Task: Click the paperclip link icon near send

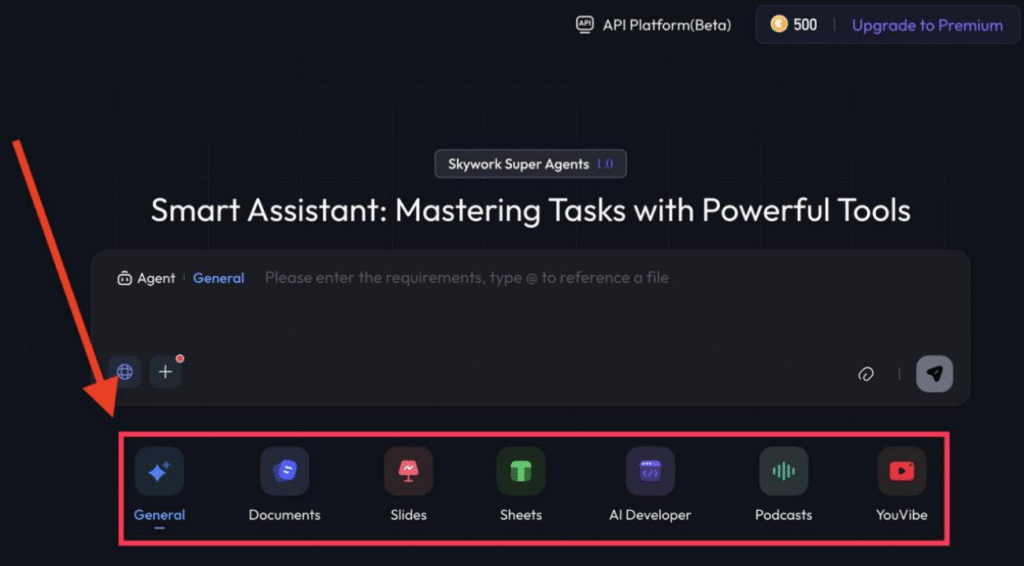Action: (866, 374)
